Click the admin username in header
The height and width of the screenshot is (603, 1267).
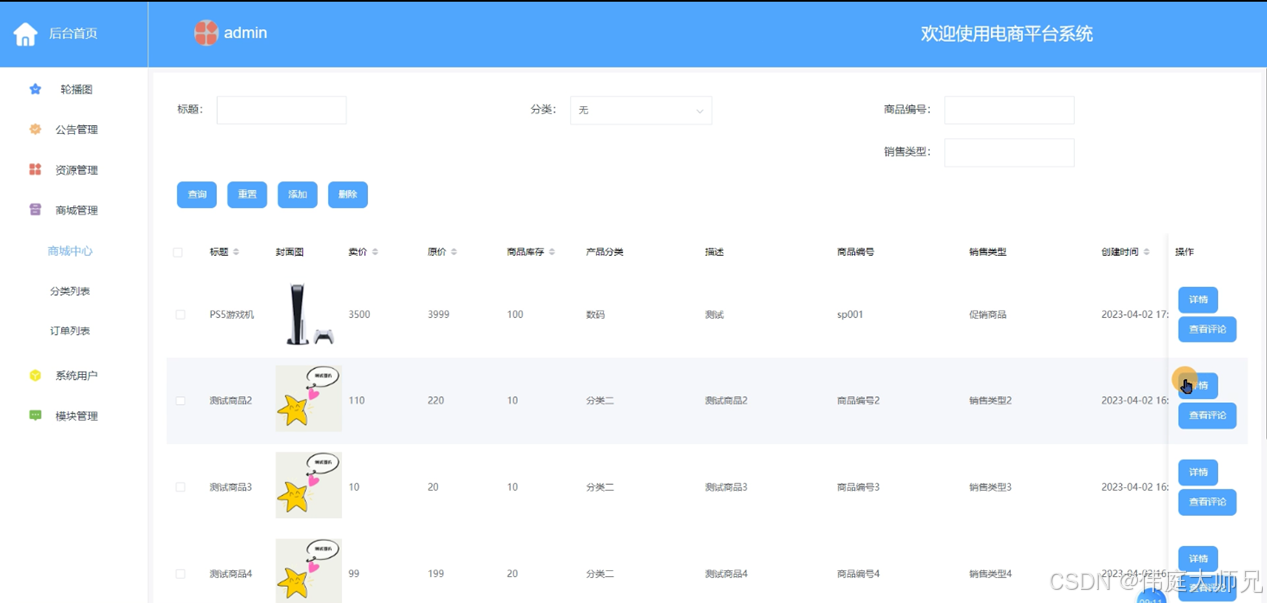(x=245, y=33)
